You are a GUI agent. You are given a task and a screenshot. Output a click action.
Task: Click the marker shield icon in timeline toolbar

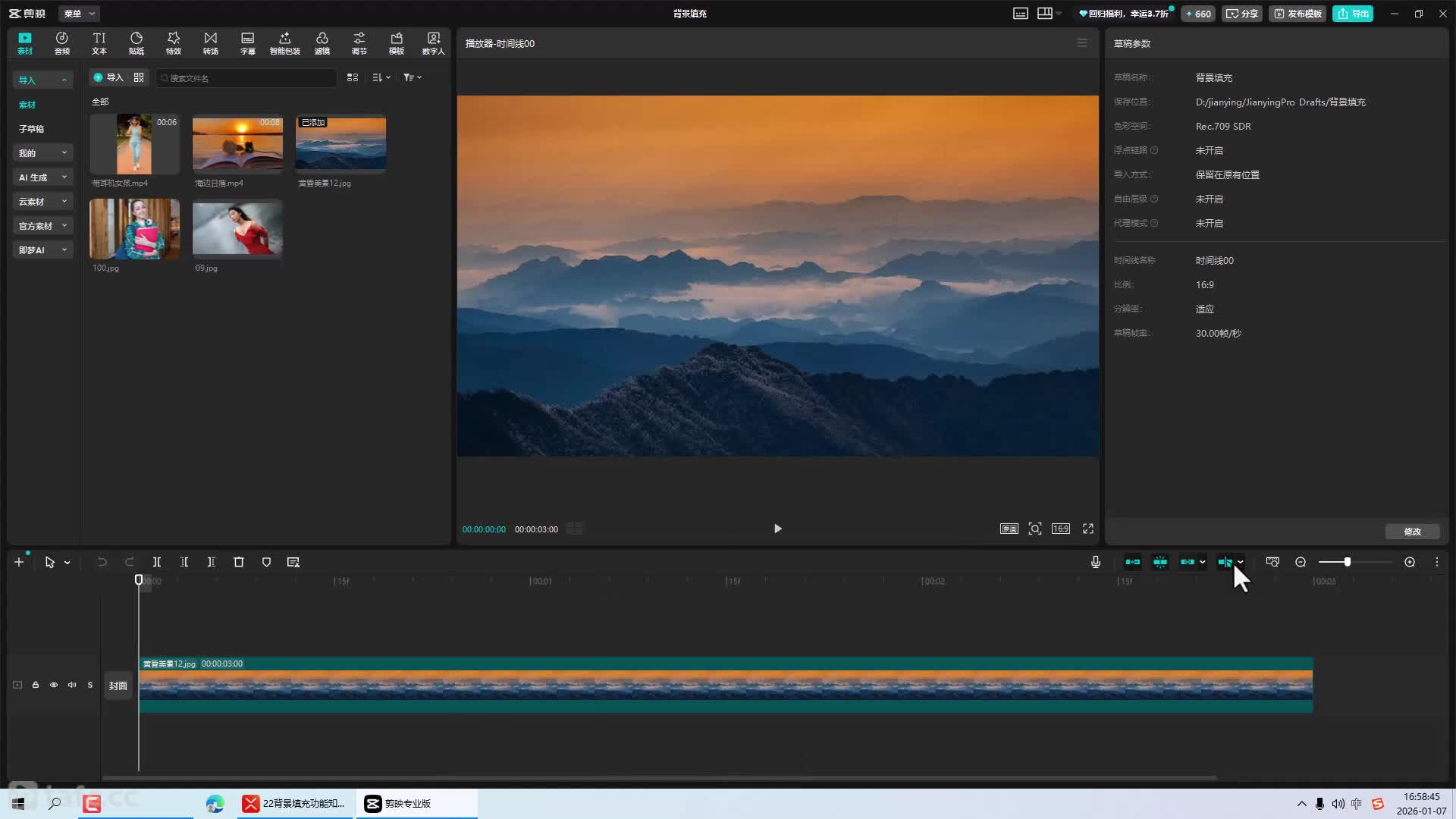(266, 562)
